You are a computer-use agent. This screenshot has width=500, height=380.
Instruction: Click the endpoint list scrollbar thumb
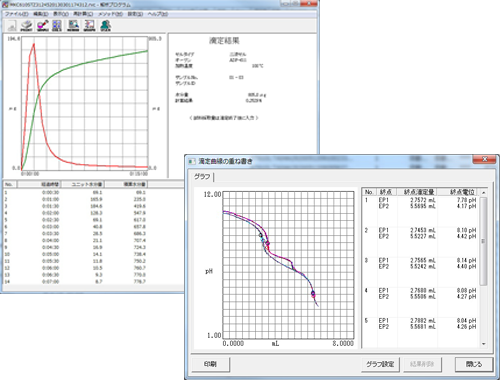(x=484, y=241)
